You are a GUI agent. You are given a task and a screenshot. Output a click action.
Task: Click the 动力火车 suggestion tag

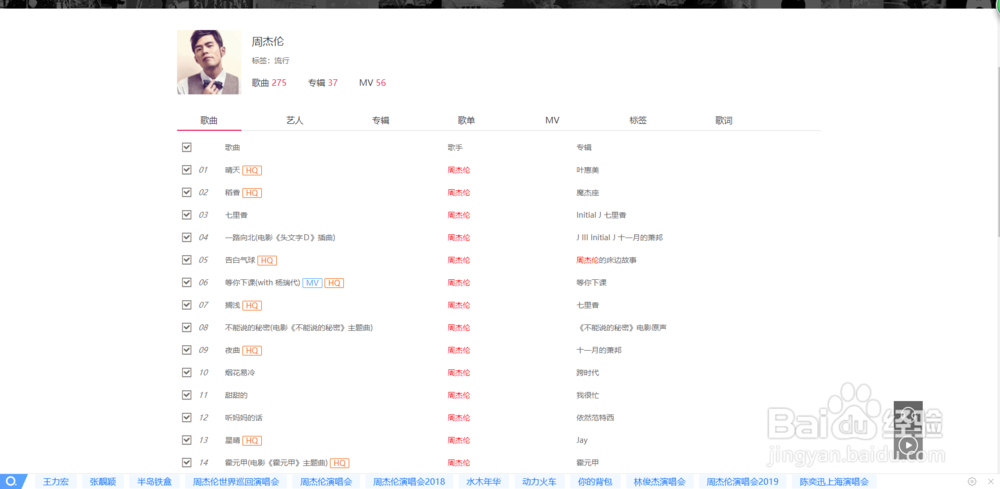click(x=539, y=482)
